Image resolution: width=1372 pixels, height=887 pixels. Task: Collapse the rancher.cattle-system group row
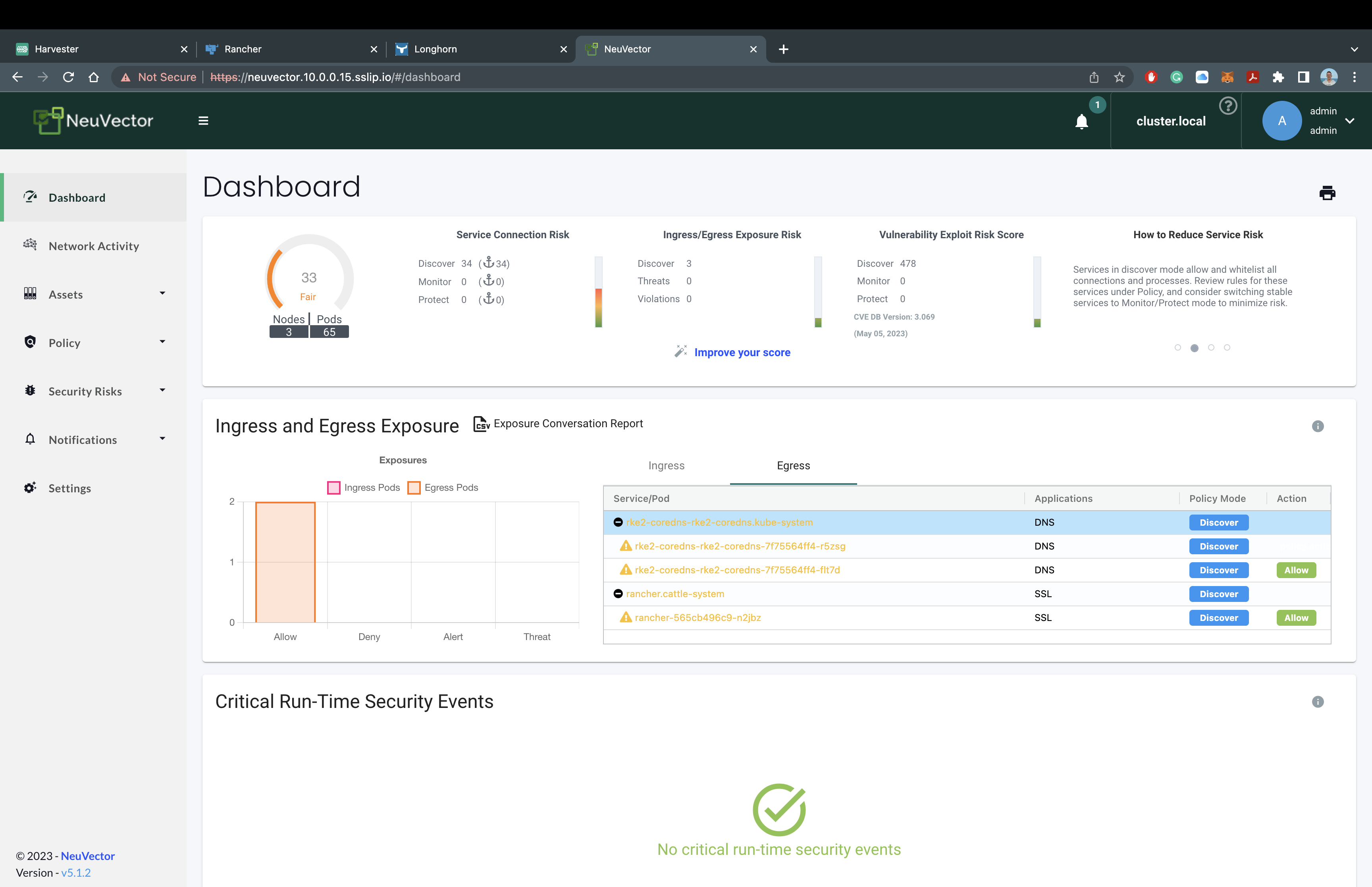618,593
